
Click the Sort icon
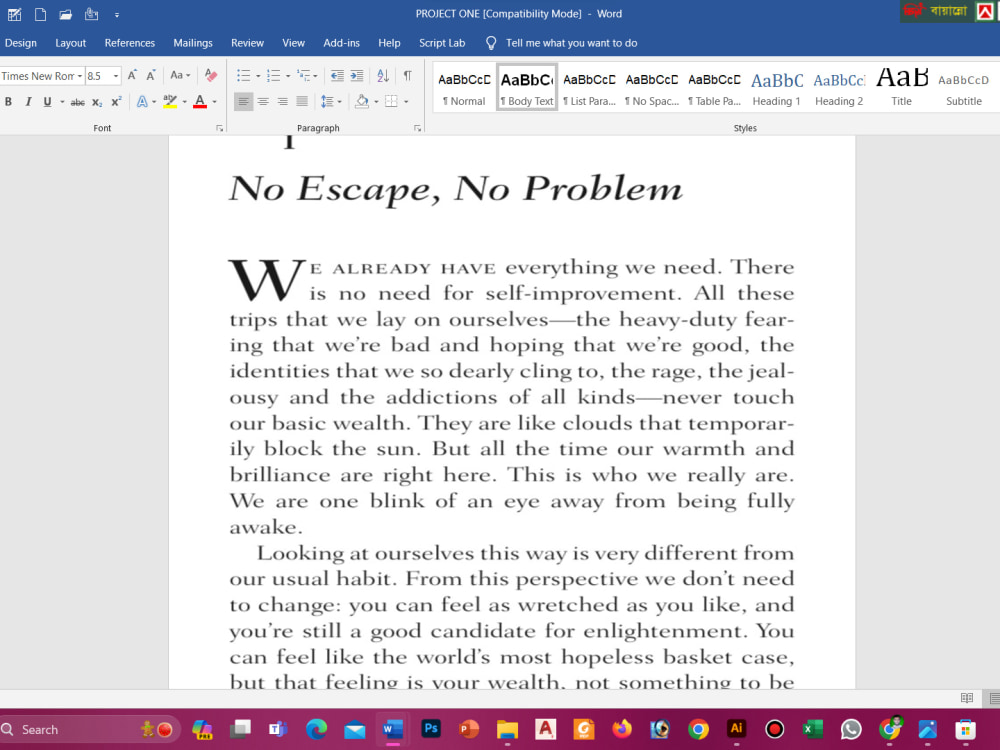pyautogui.click(x=383, y=75)
